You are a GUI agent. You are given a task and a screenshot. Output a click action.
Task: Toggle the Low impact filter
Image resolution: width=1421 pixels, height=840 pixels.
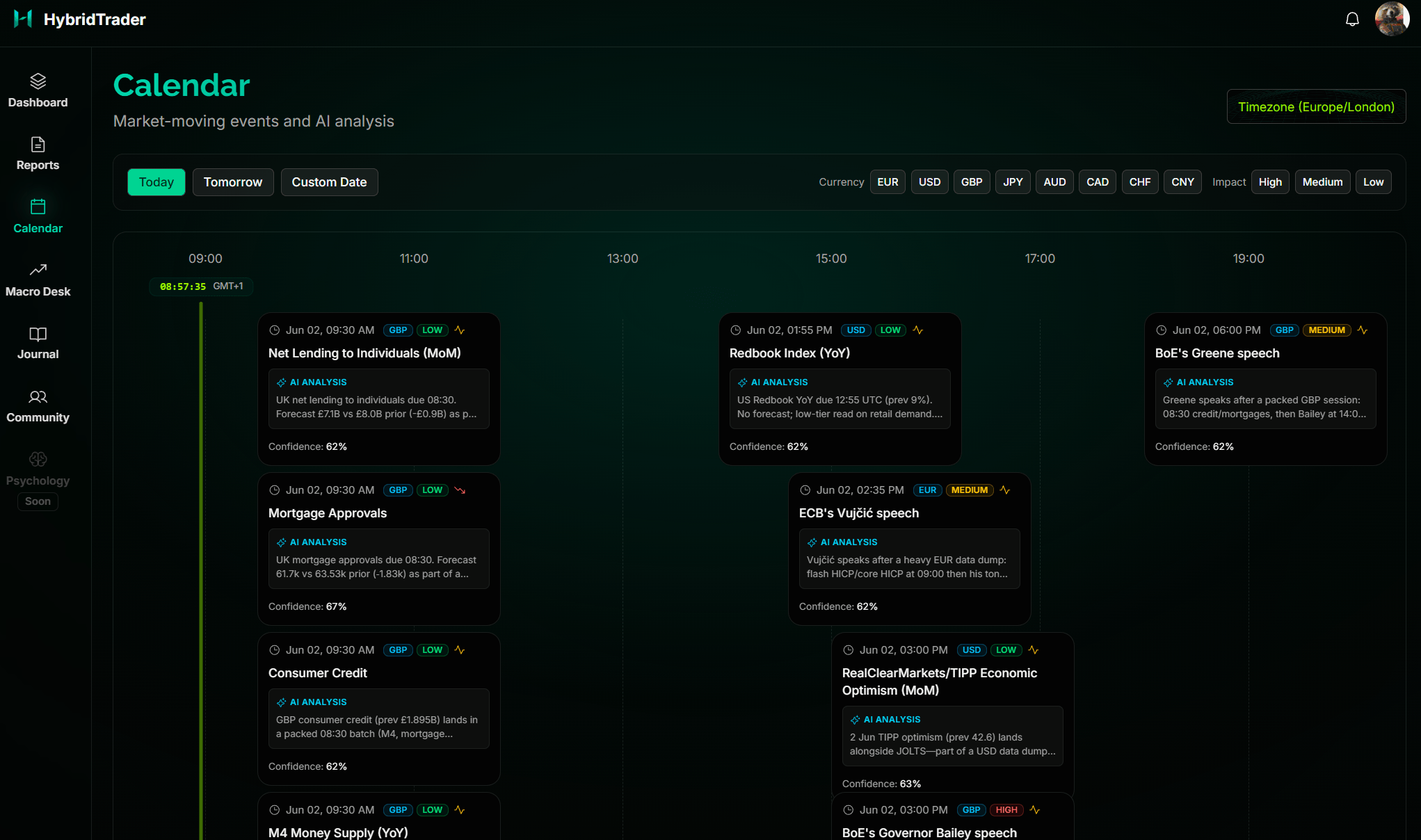tap(1373, 182)
